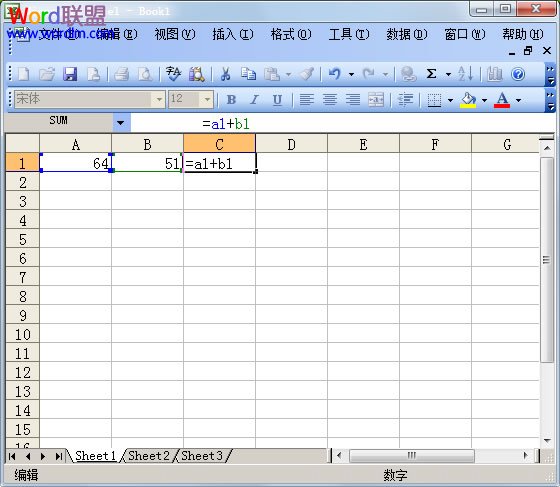Toggle Bold formatting button

(x=231, y=100)
